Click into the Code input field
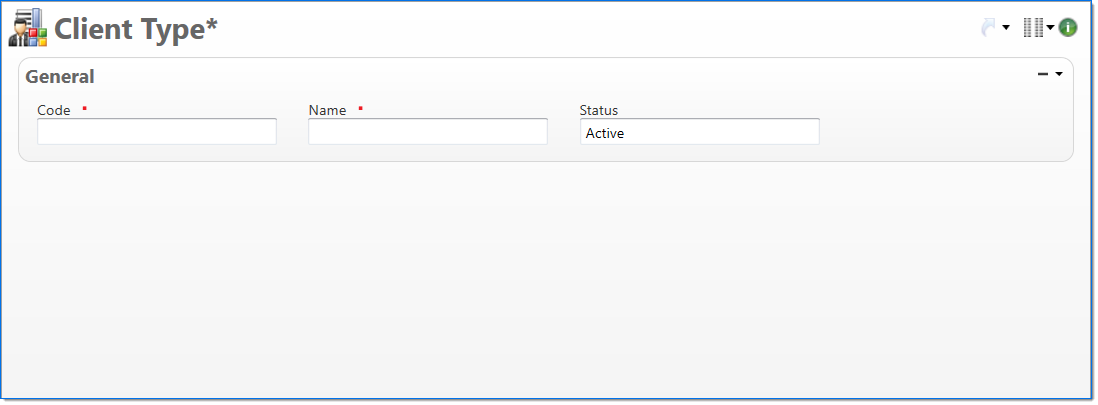 point(157,132)
